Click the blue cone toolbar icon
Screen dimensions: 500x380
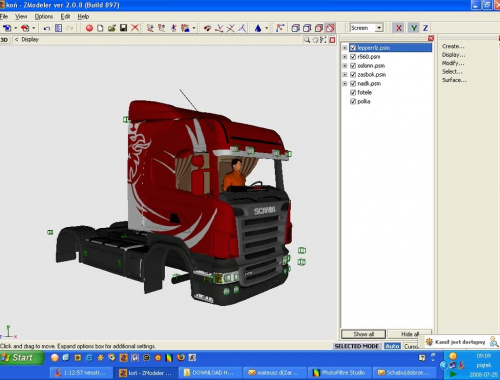click(x=258, y=28)
